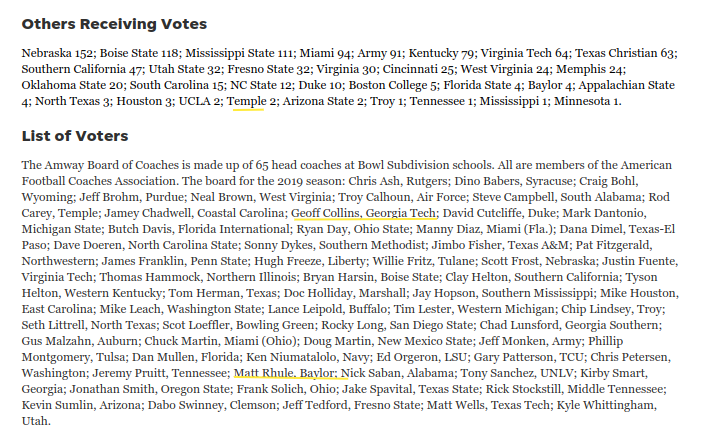The height and width of the screenshot is (428, 706).
Task: Click Ryan Day, Ohio State entry
Action: (336, 229)
